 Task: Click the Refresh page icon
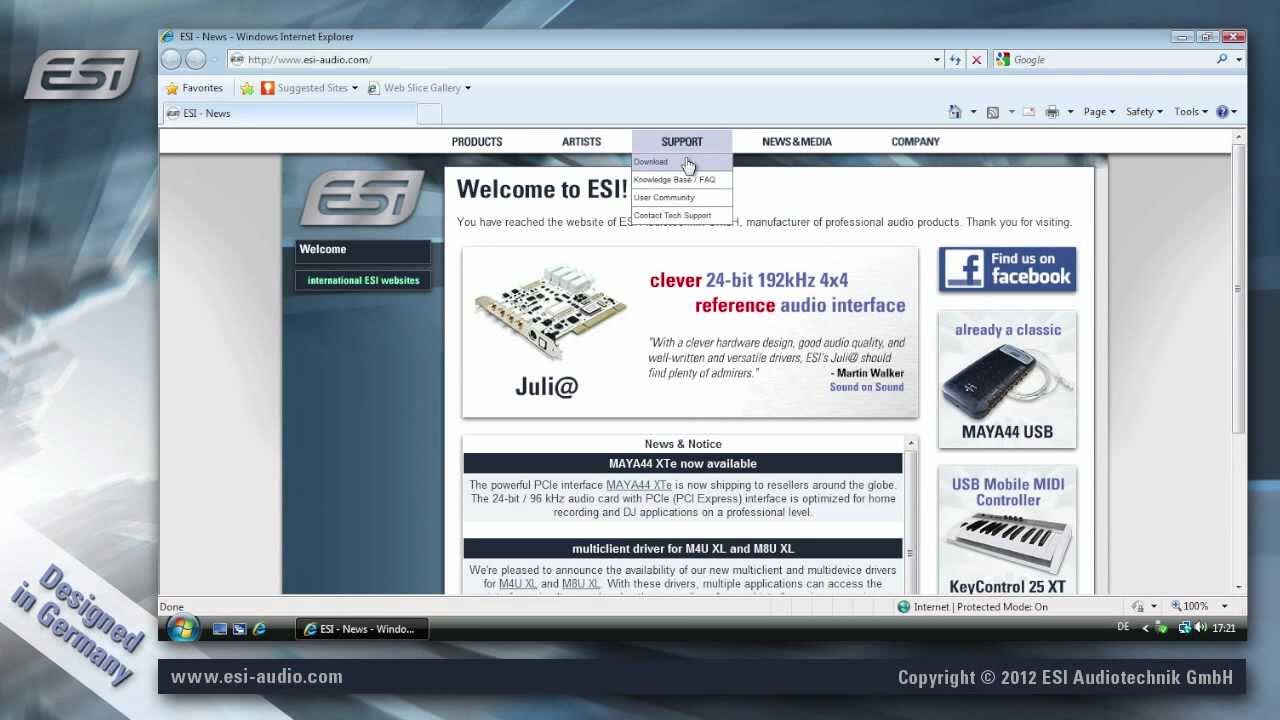956,60
